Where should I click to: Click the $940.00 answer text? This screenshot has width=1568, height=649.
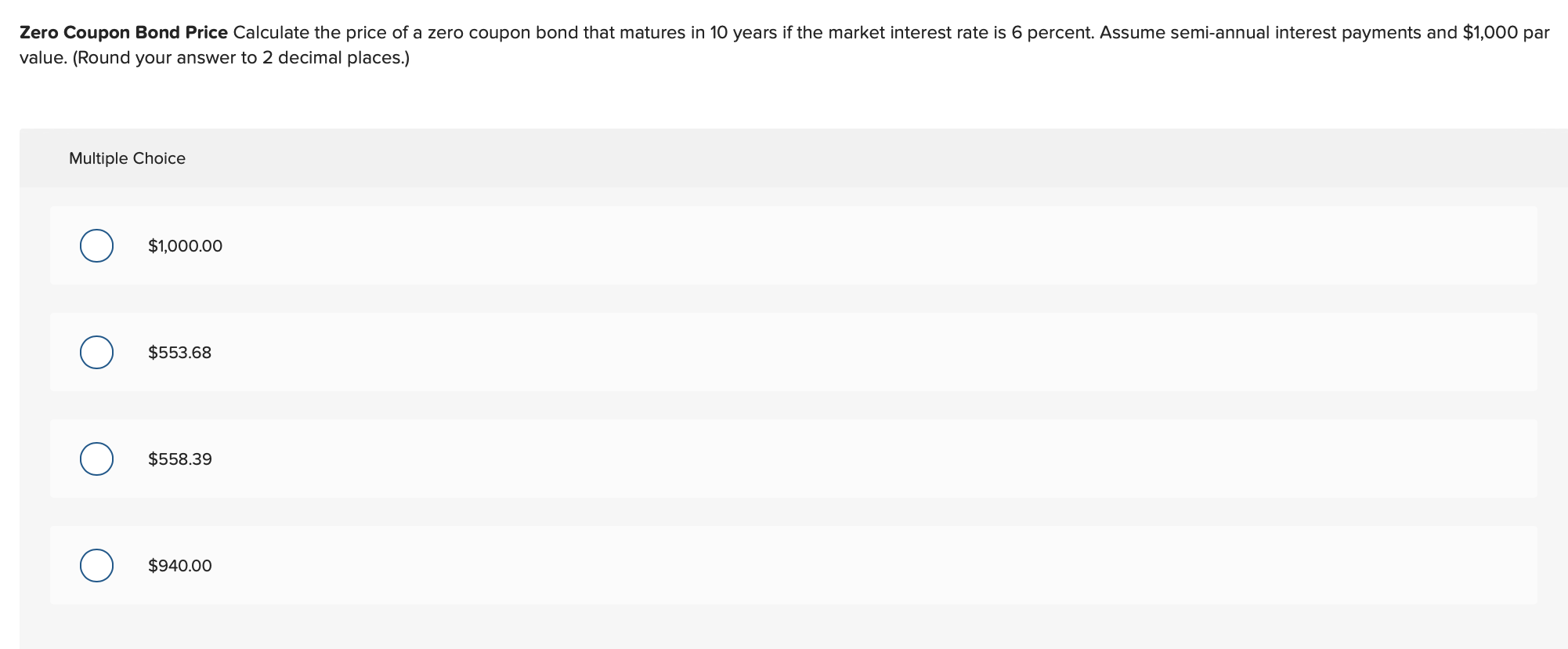point(179,564)
